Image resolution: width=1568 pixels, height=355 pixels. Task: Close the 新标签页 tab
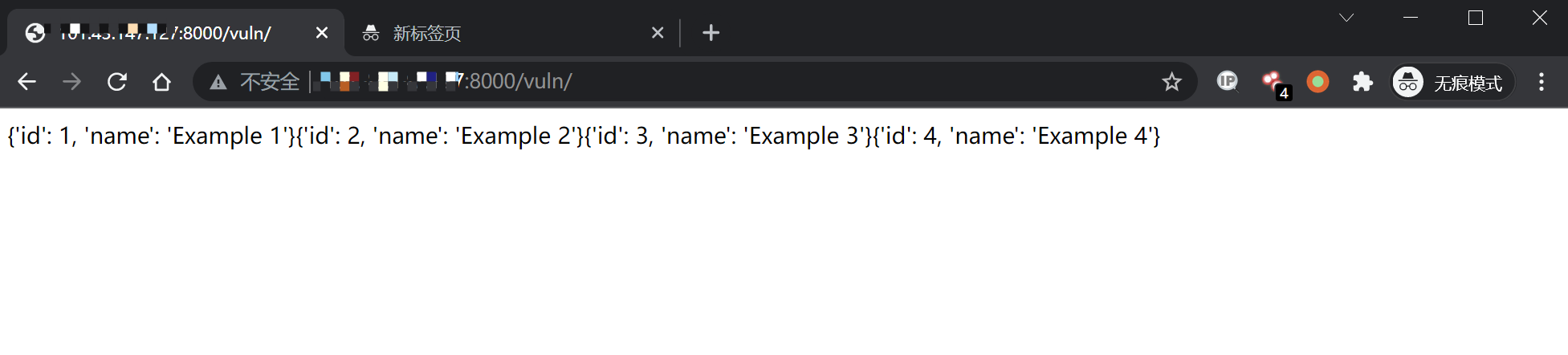[658, 33]
